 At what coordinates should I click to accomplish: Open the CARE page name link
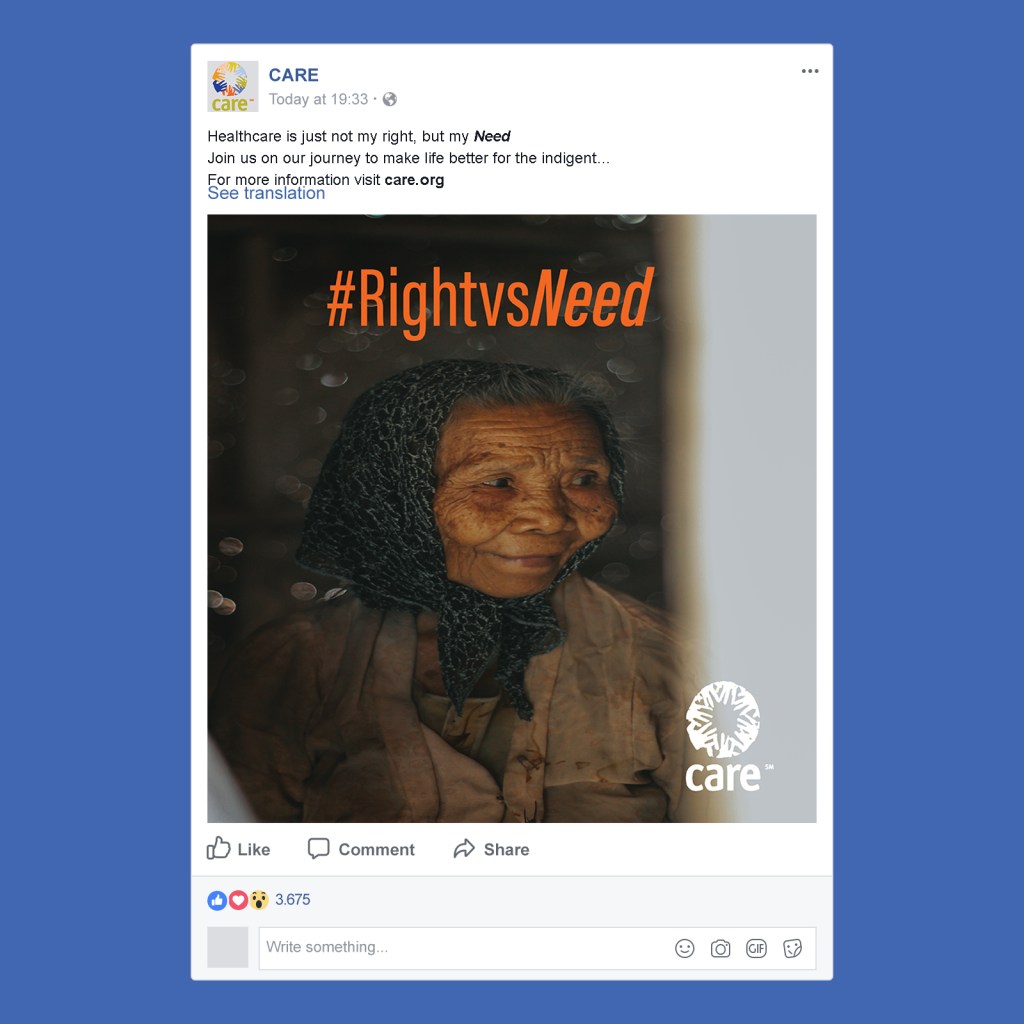293,75
